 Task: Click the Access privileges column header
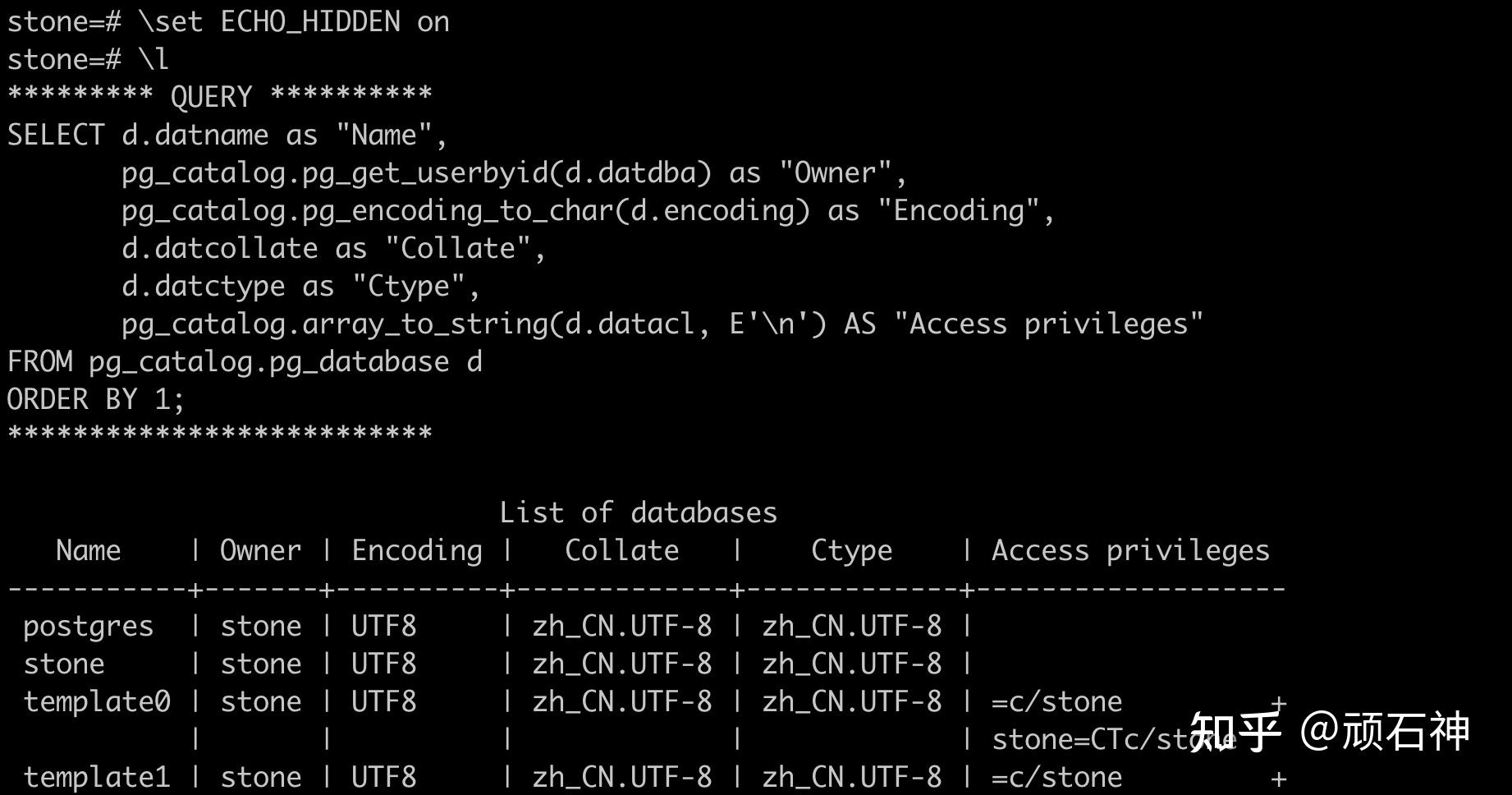coord(1130,551)
